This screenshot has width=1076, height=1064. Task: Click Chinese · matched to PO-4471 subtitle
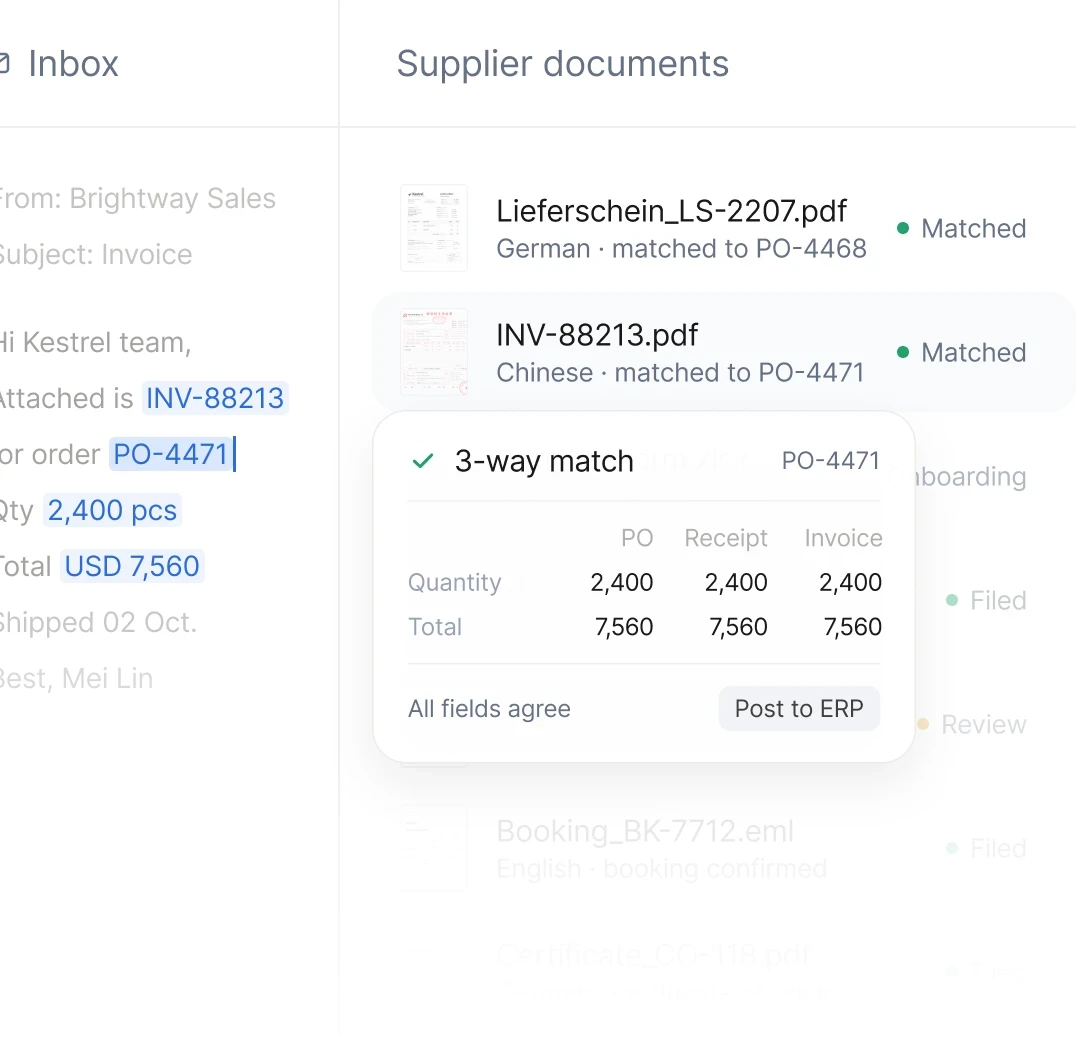680,373
